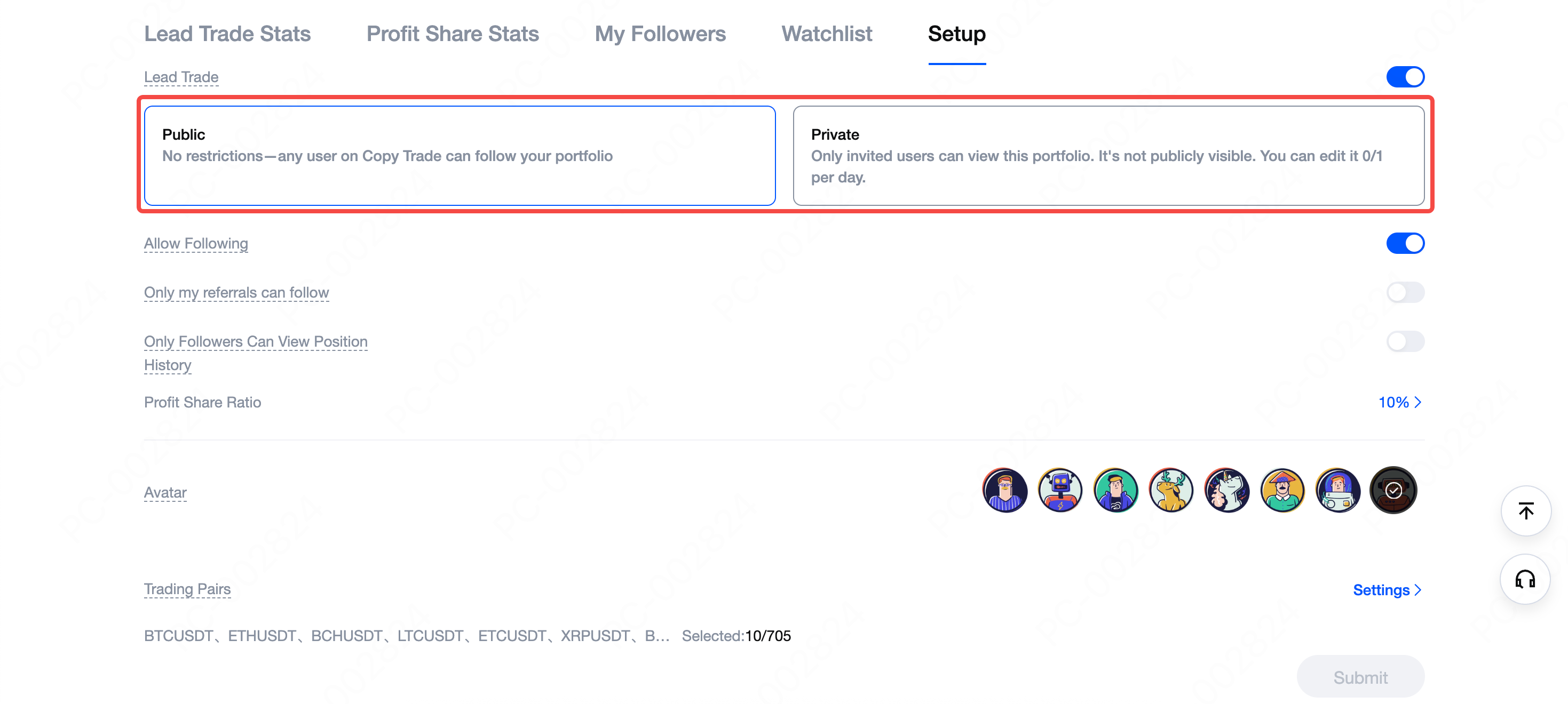Viewport: 1568px width, 704px height.
Task: Click the scroll-to-top arrow button
Action: [x=1525, y=511]
